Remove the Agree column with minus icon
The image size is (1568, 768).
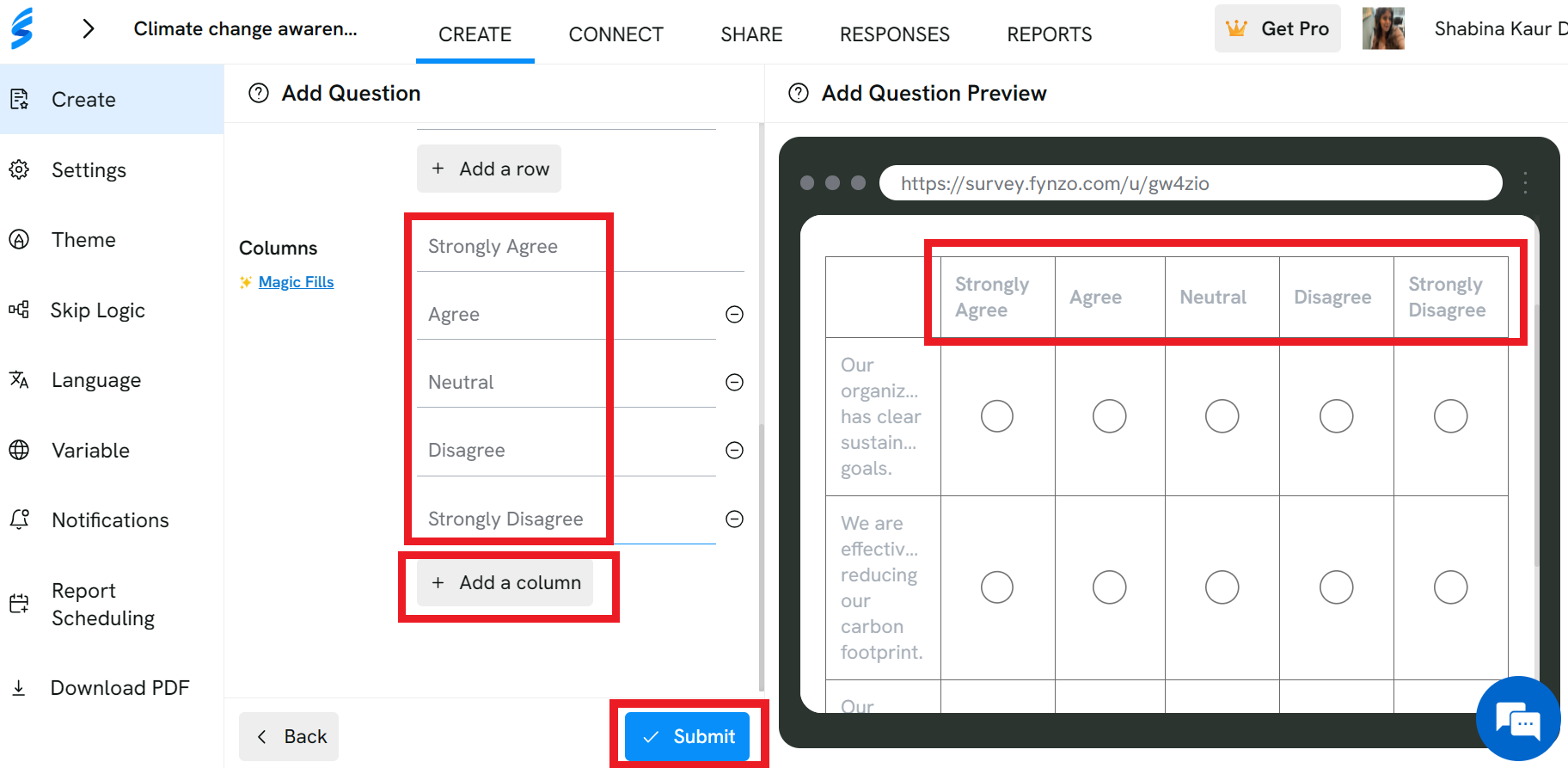click(734, 314)
